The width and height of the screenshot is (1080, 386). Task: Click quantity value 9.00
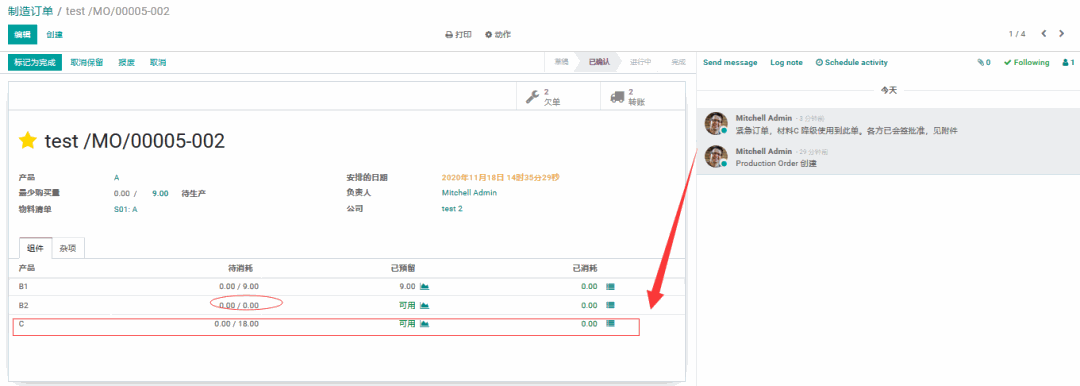(160, 194)
